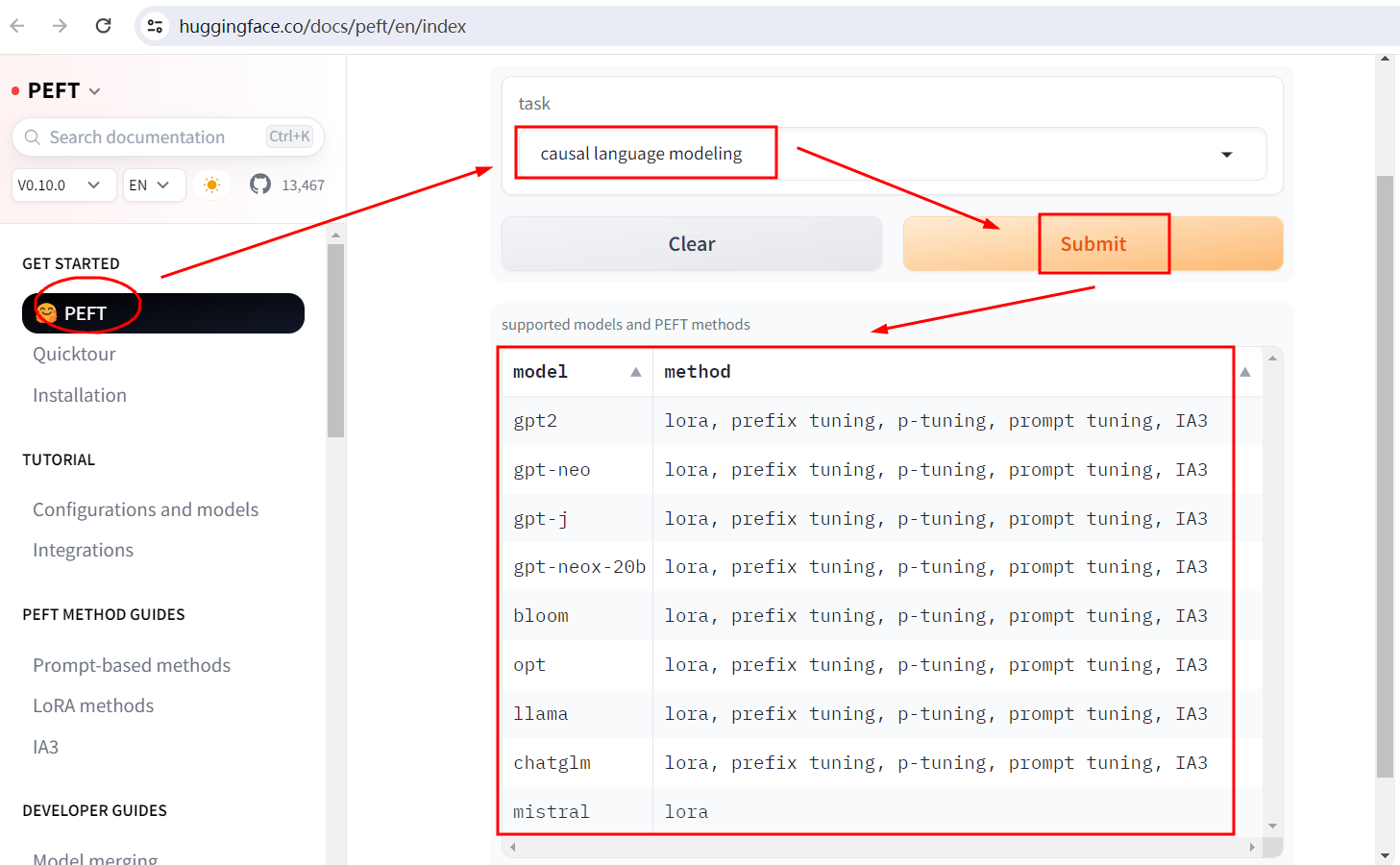This screenshot has width=1400, height=865.
Task: Open the Integrations tutorial
Action: pos(83,550)
